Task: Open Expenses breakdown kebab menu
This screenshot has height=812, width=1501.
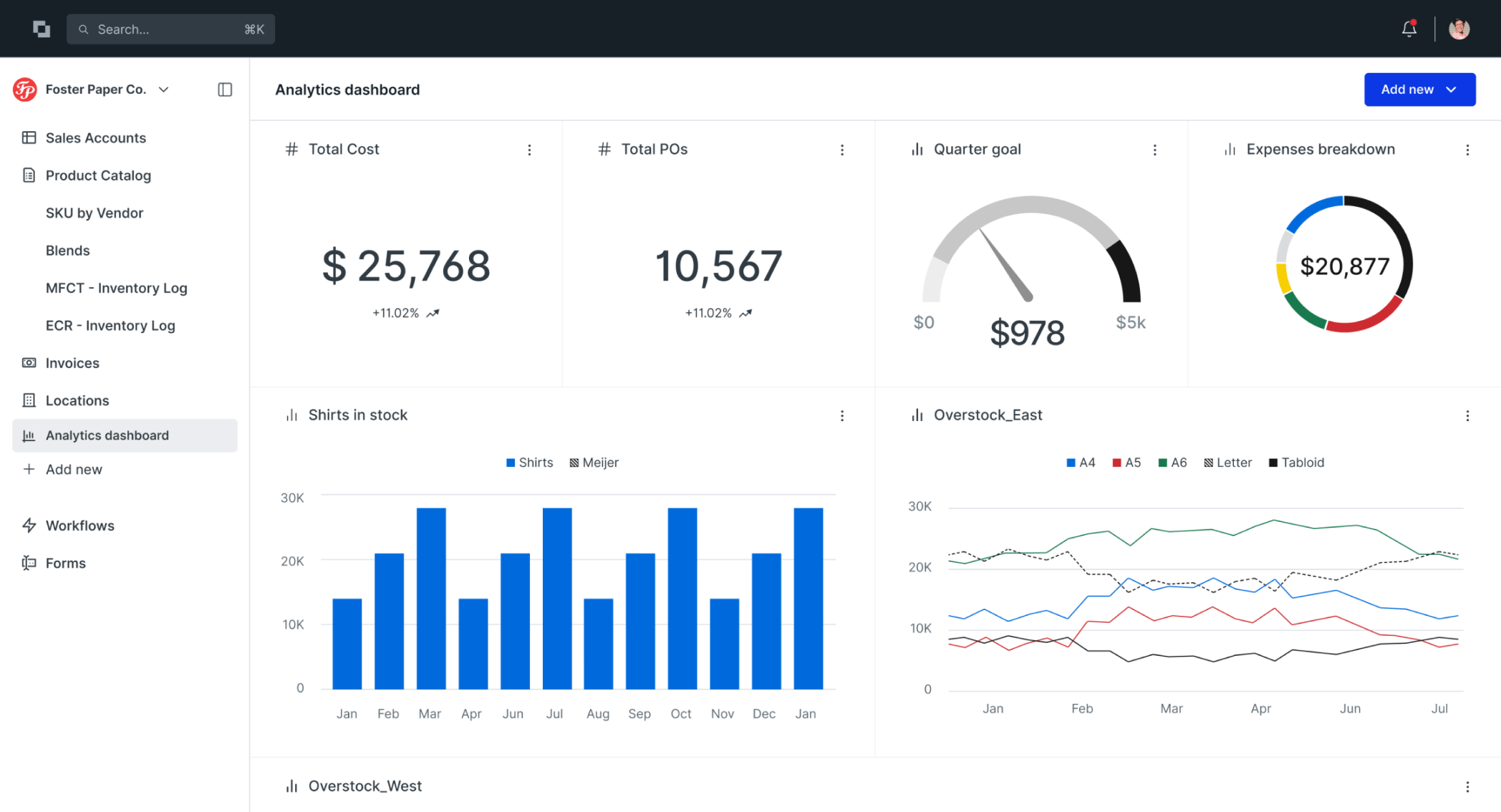Action: pyautogui.click(x=1467, y=150)
